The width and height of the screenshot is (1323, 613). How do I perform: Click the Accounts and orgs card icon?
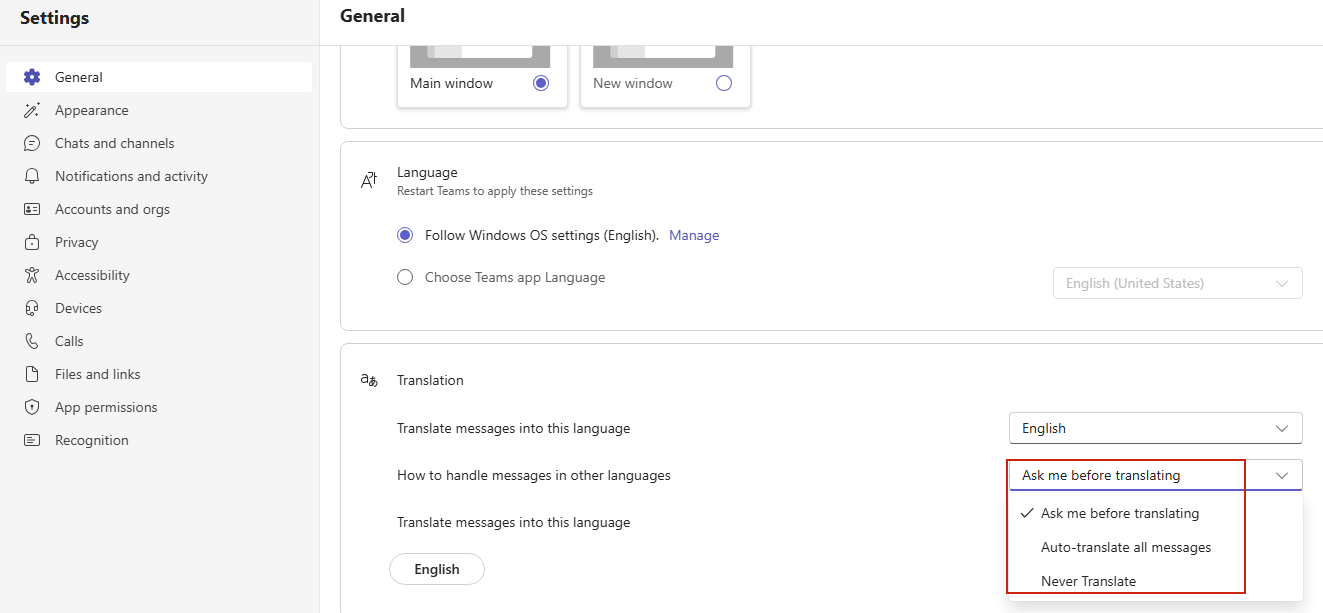(x=32, y=209)
